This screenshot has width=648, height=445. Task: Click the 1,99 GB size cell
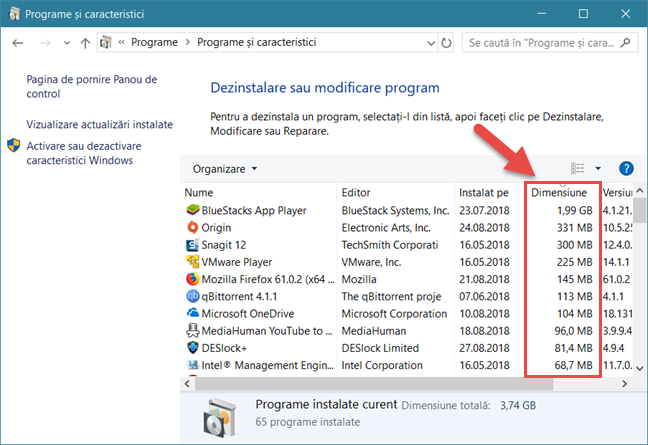click(574, 210)
